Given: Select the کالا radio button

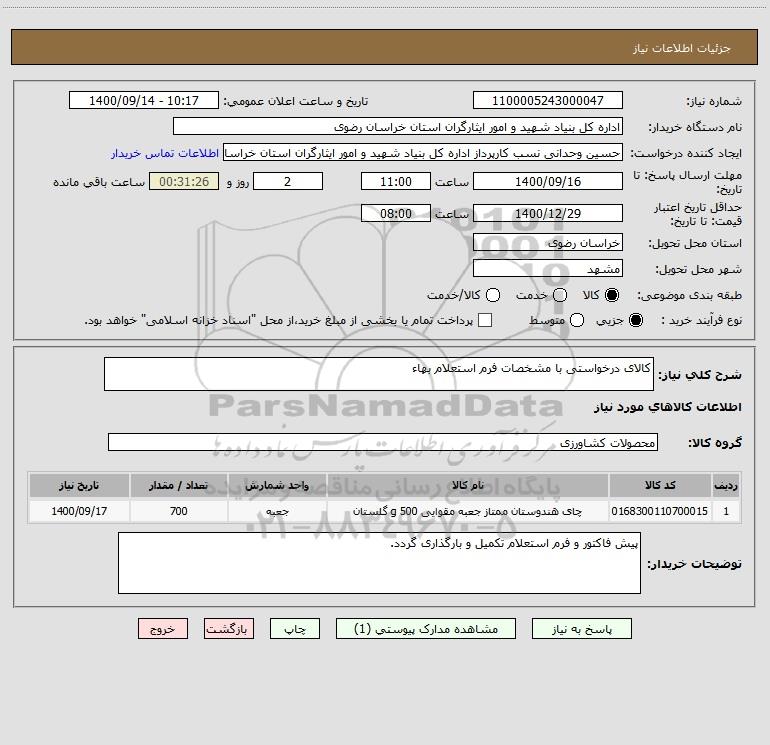Looking at the screenshot, I should click(x=612, y=295).
